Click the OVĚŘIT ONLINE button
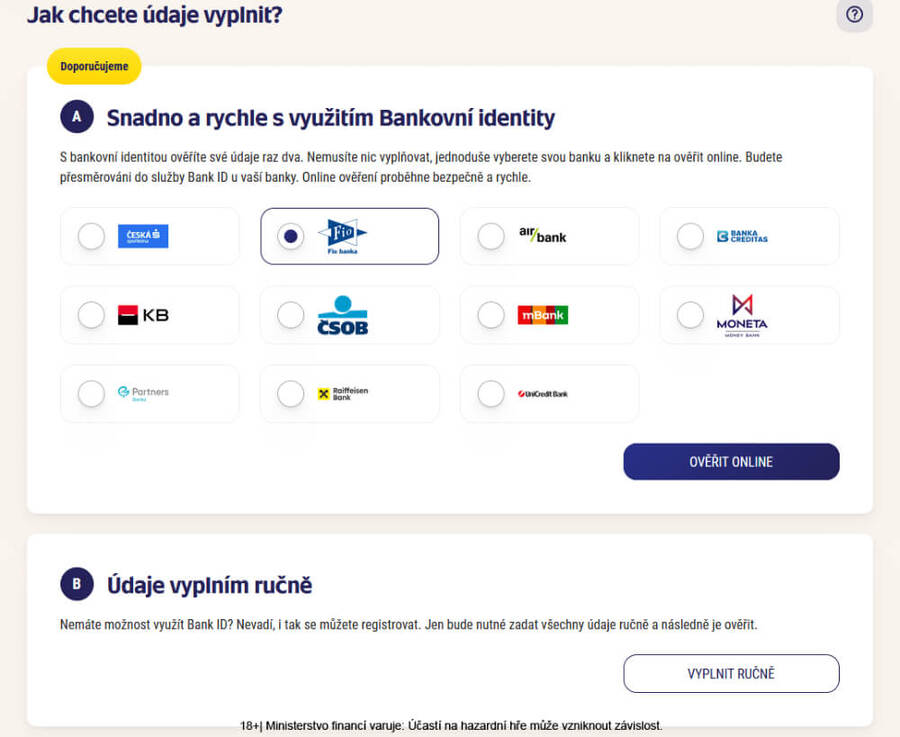900x737 pixels. click(731, 461)
